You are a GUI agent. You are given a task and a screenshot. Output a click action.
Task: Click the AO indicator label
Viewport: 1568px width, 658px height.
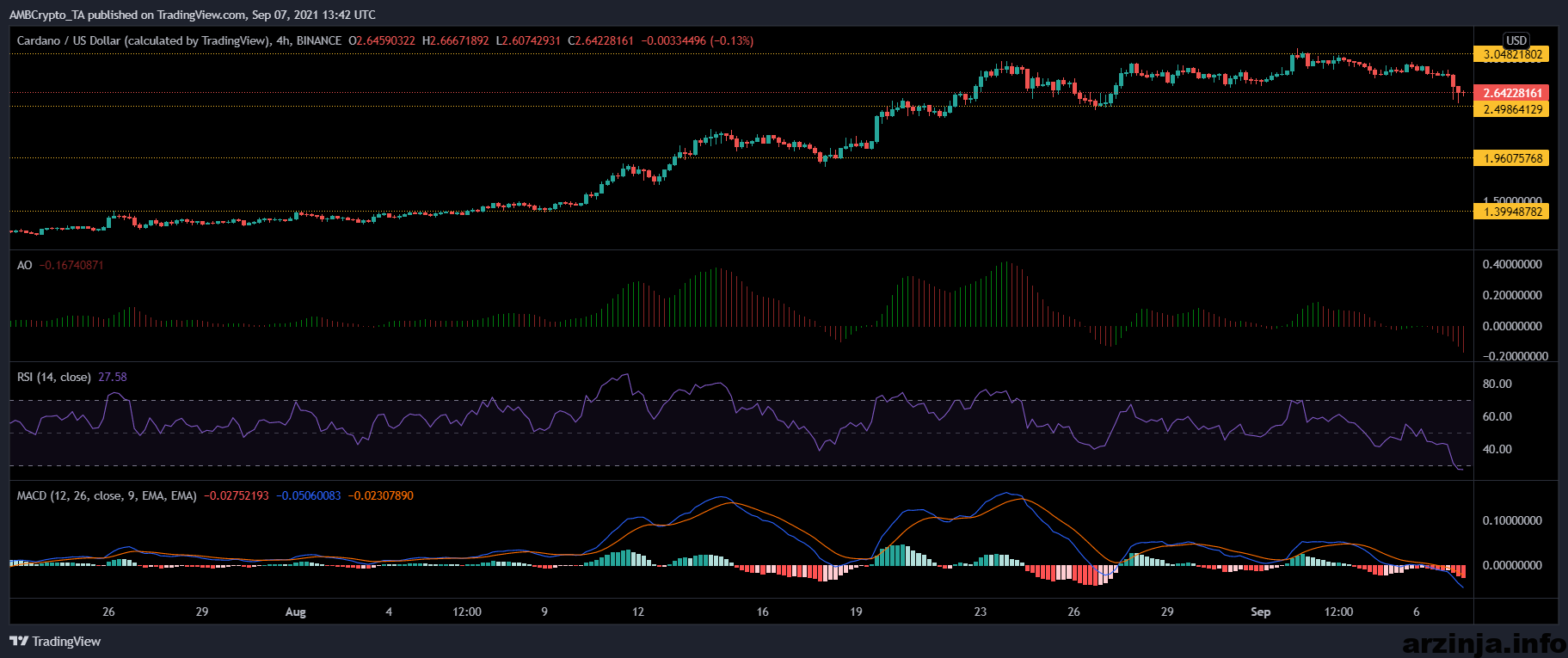point(25,265)
